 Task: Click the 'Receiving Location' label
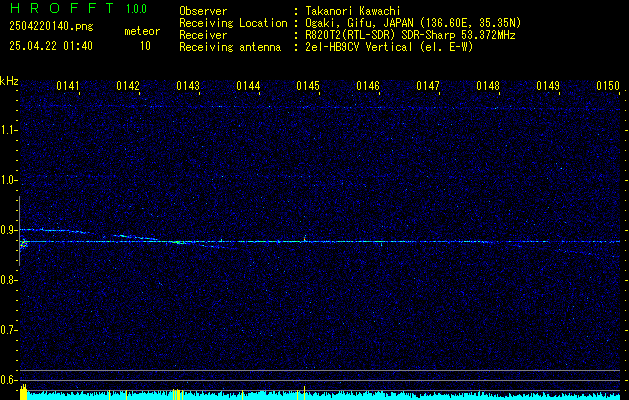pyautogui.click(x=233, y=23)
